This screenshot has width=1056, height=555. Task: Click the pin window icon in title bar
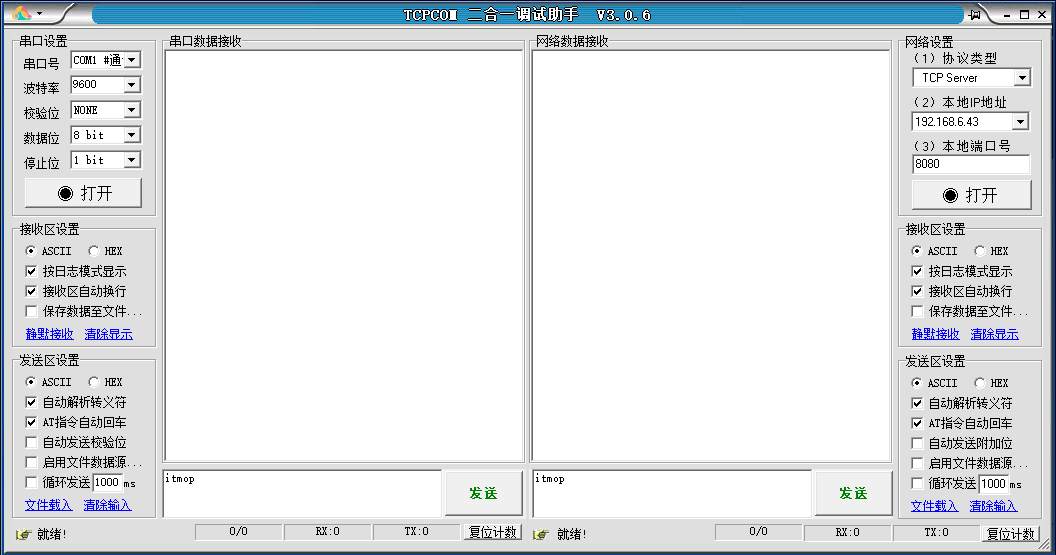tap(975, 14)
